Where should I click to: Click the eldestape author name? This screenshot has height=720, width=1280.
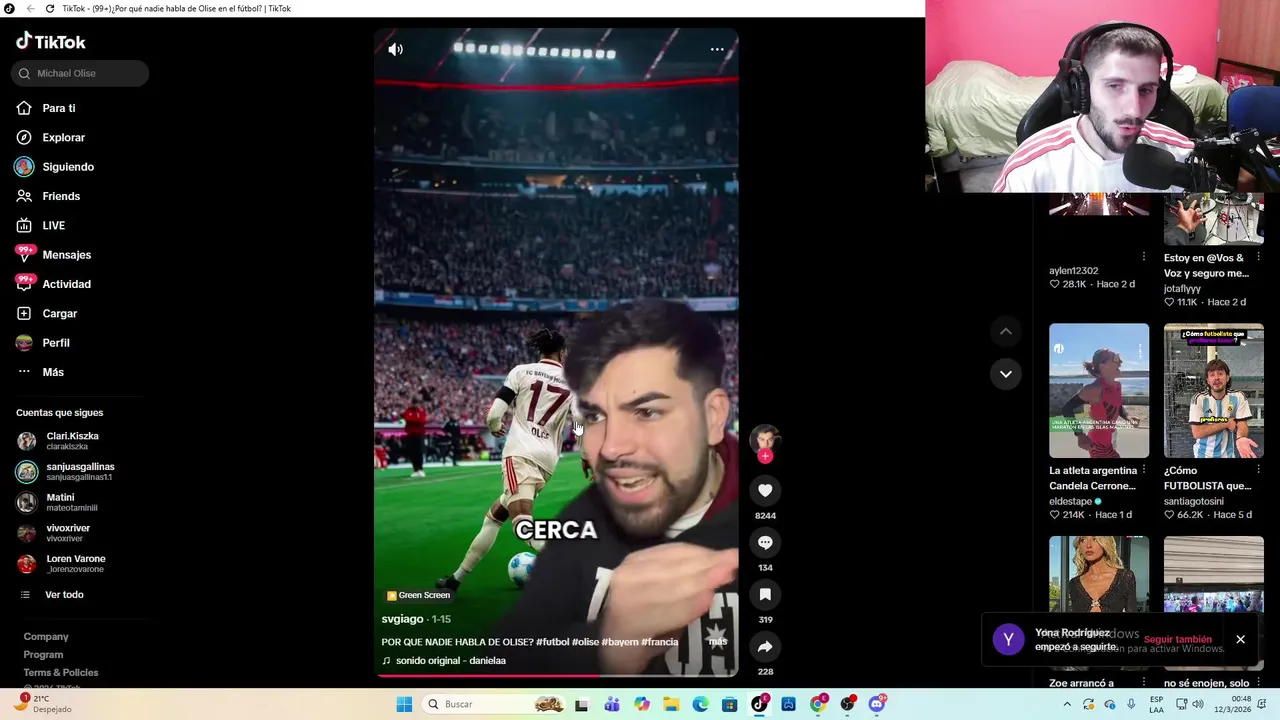coord(1070,501)
